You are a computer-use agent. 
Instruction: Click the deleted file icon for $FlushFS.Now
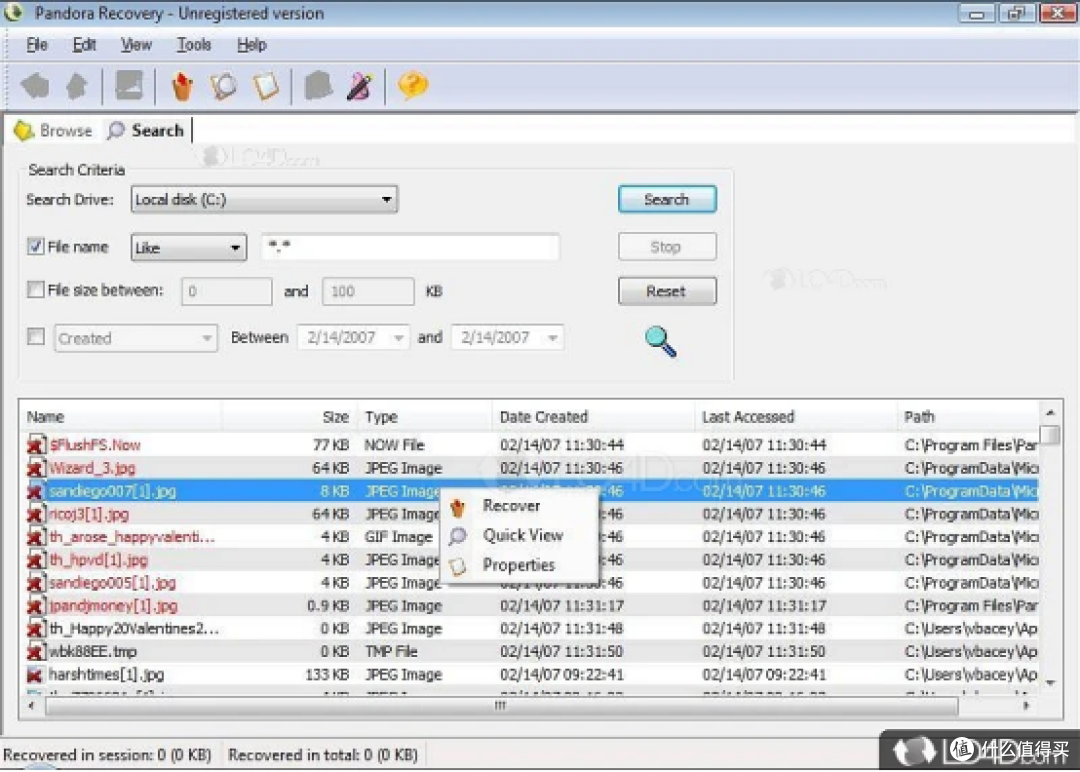36,445
